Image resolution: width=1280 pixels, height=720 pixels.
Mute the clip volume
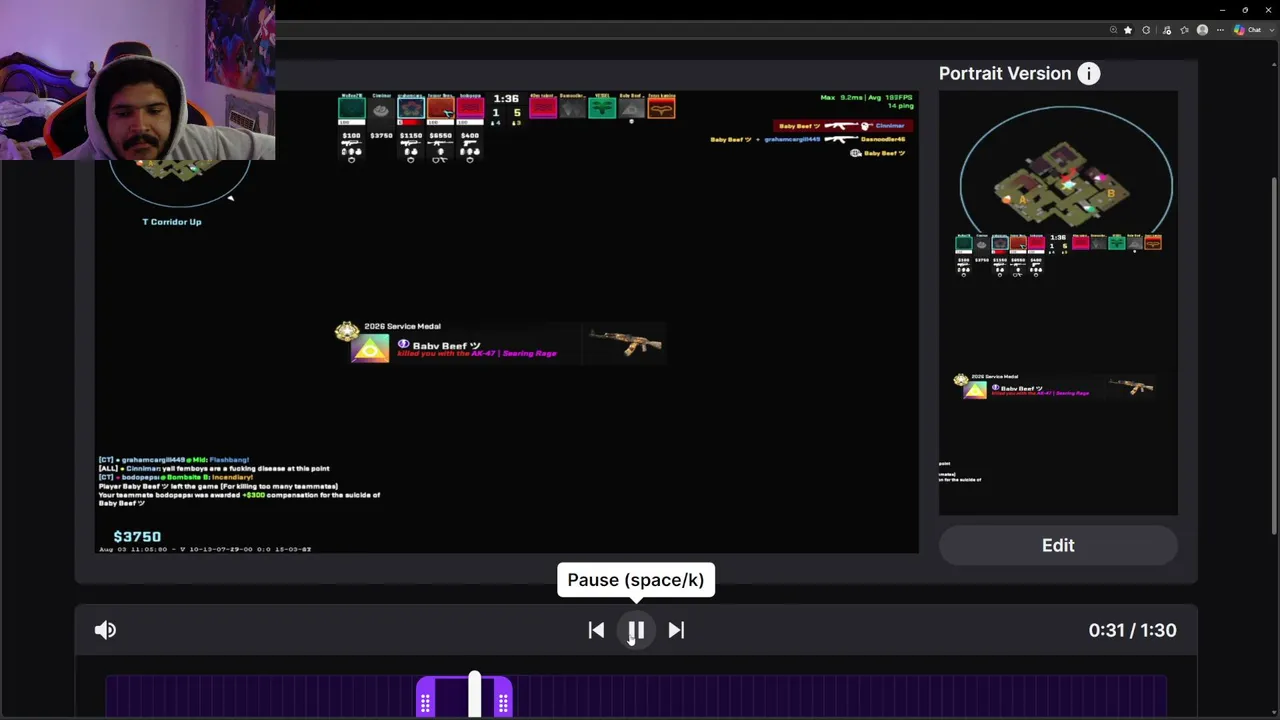pos(105,630)
